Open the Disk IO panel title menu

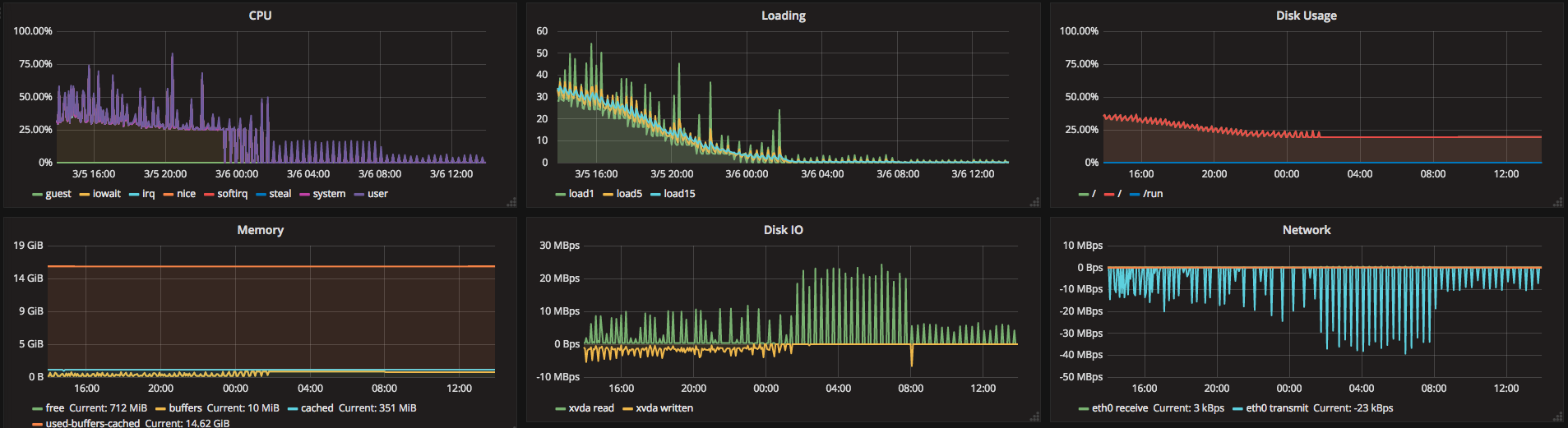783,230
